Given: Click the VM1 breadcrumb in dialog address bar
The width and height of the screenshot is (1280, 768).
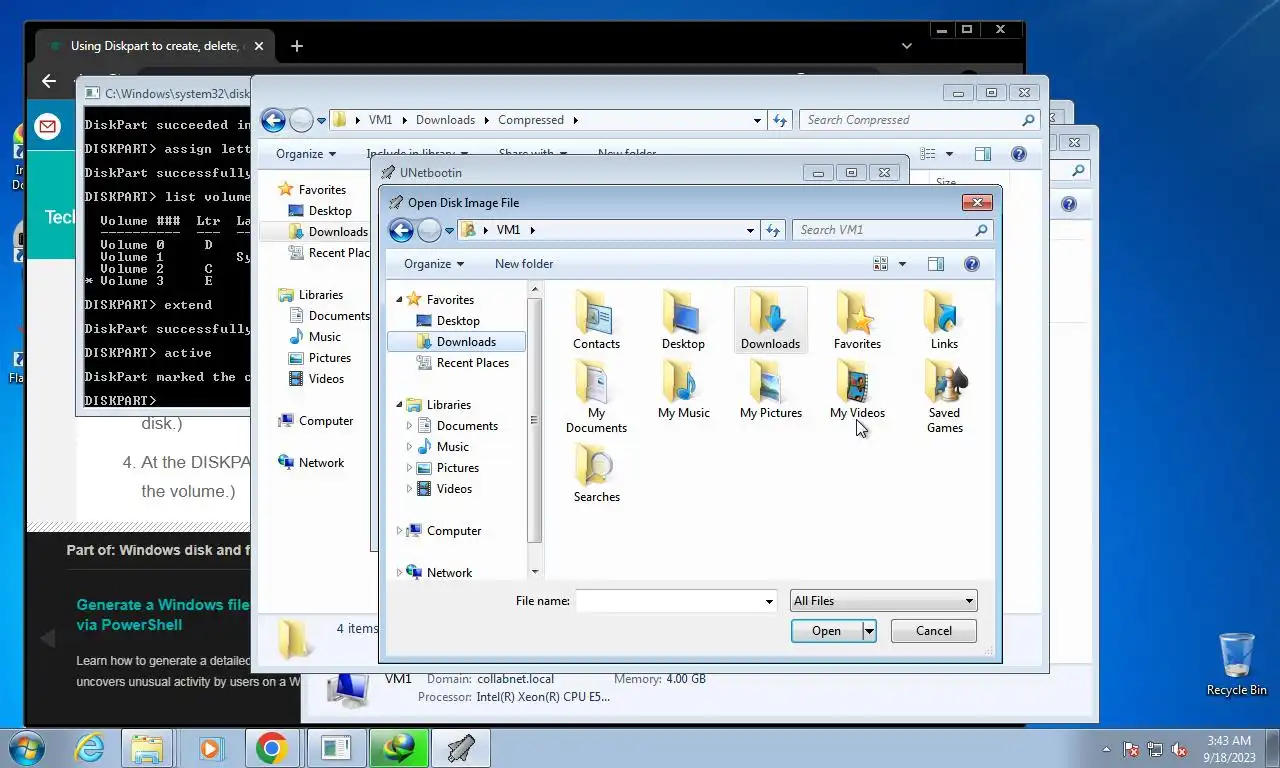Looking at the screenshot, I should point(508,230).
